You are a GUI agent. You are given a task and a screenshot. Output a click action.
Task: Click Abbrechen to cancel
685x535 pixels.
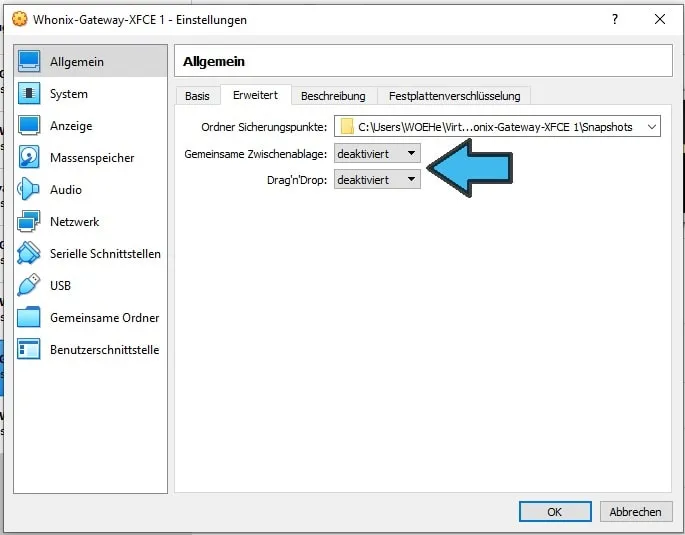tap(636, 511)
